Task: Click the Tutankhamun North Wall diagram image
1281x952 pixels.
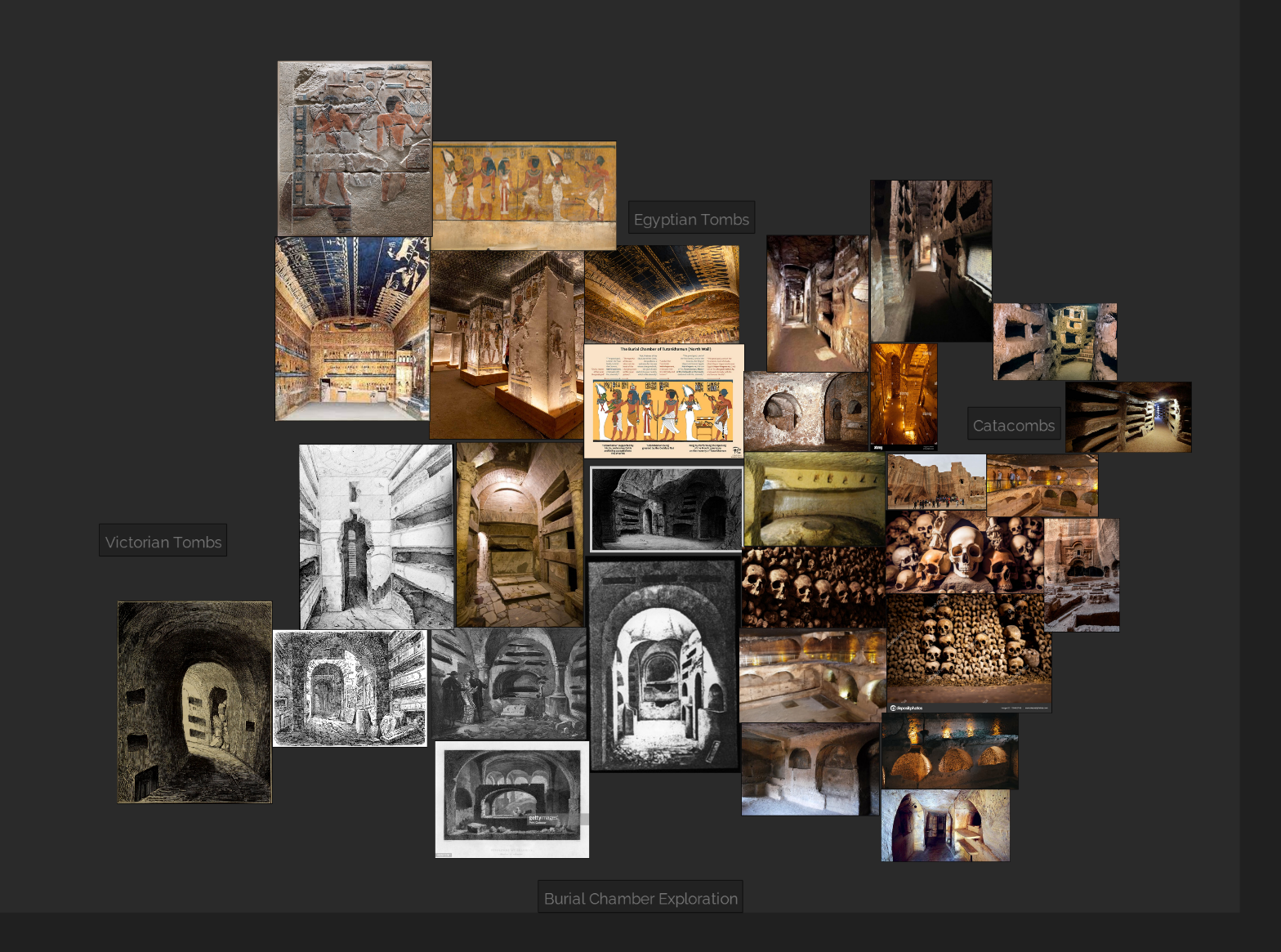Action: point(664,400)
